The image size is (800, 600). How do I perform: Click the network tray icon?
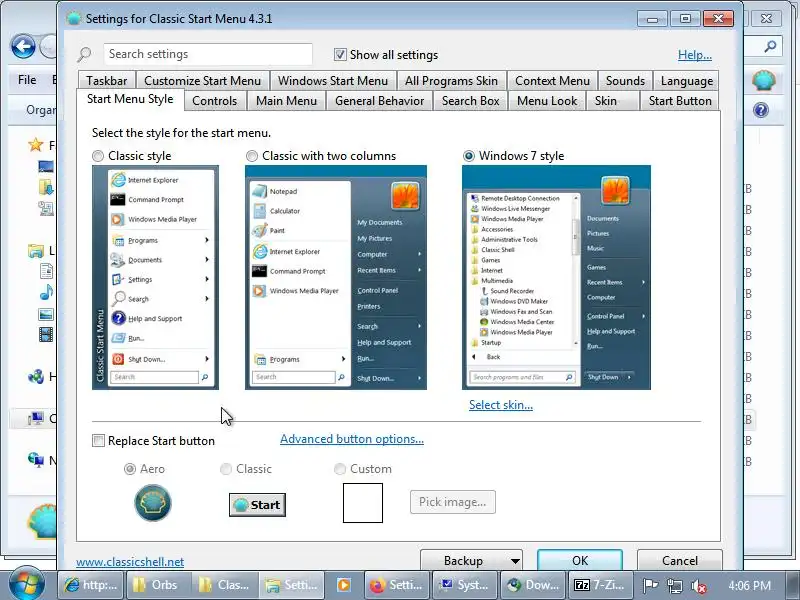click(675, 586)
